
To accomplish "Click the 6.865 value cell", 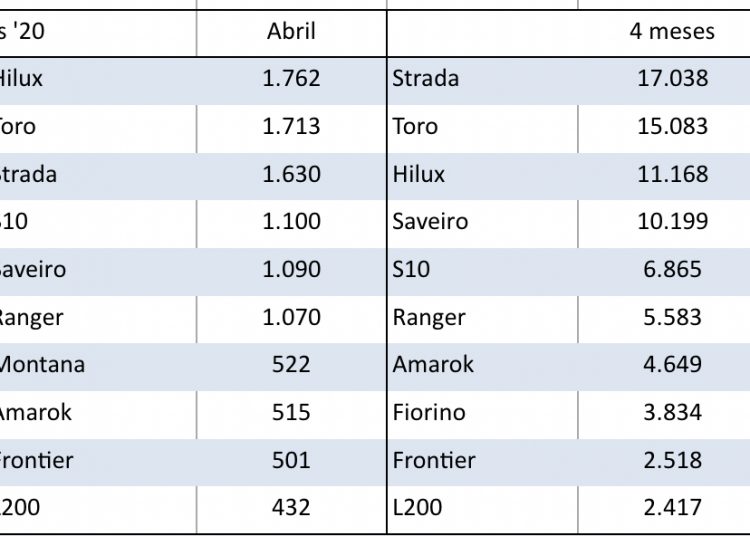I will point(672,269).
